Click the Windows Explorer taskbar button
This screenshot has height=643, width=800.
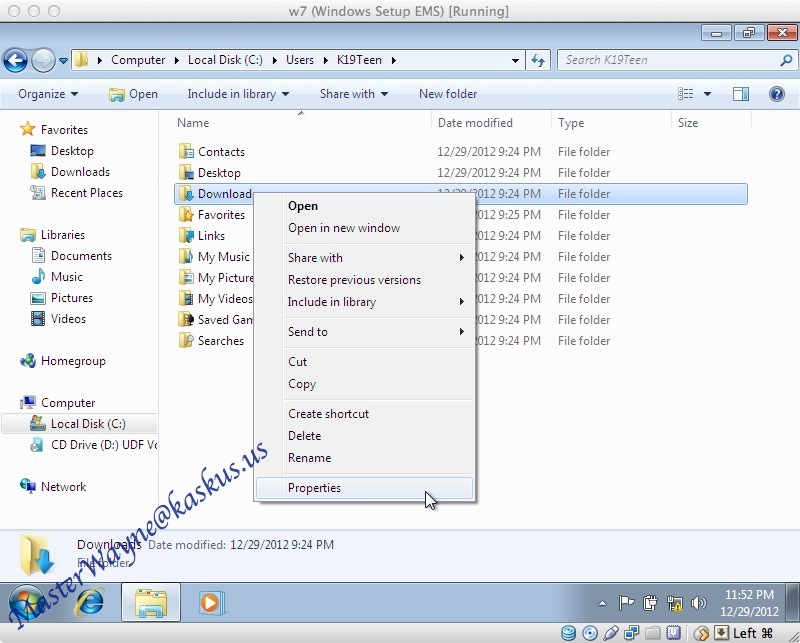pos(151,603)
